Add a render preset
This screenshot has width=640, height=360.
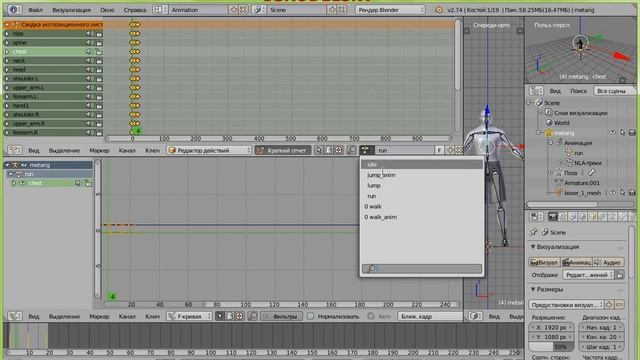609,304
